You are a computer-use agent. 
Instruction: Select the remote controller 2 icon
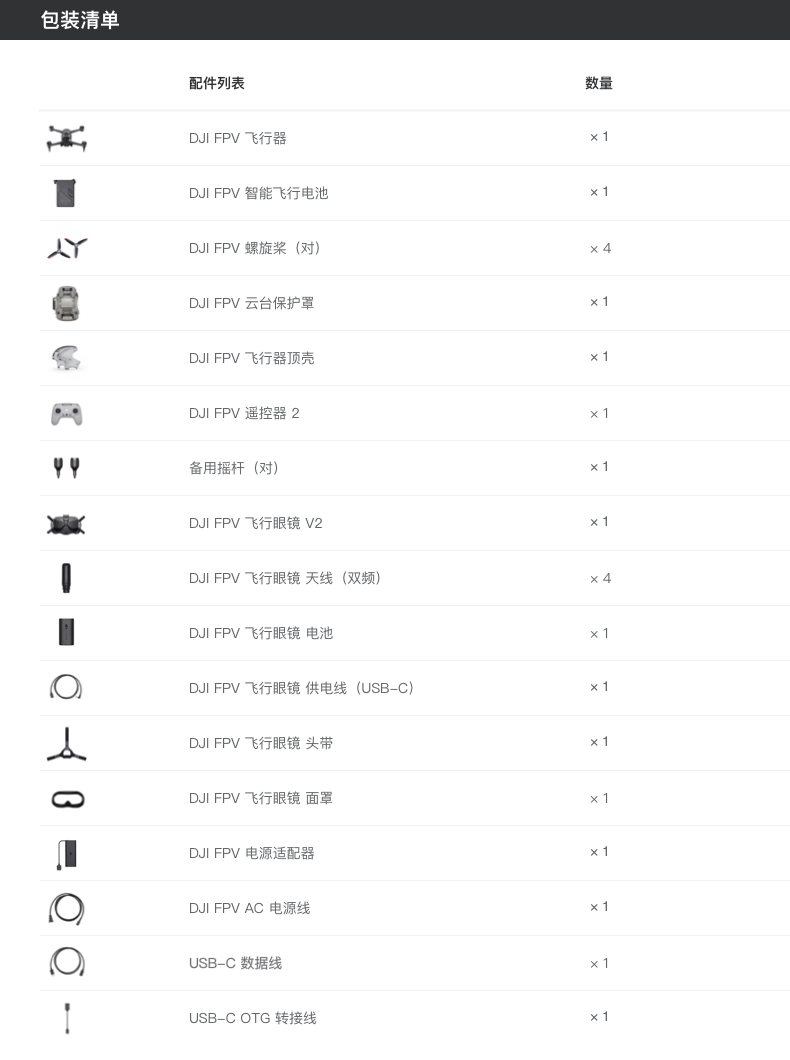[67, 414]
